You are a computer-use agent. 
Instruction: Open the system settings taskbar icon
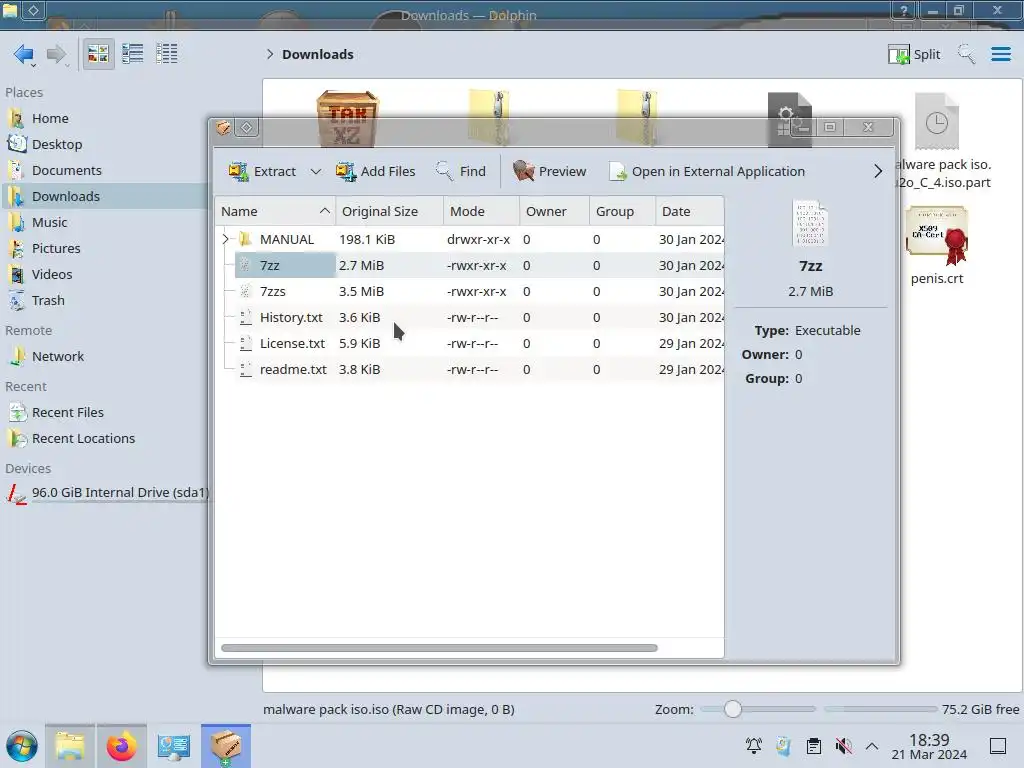tap(174, 746)
